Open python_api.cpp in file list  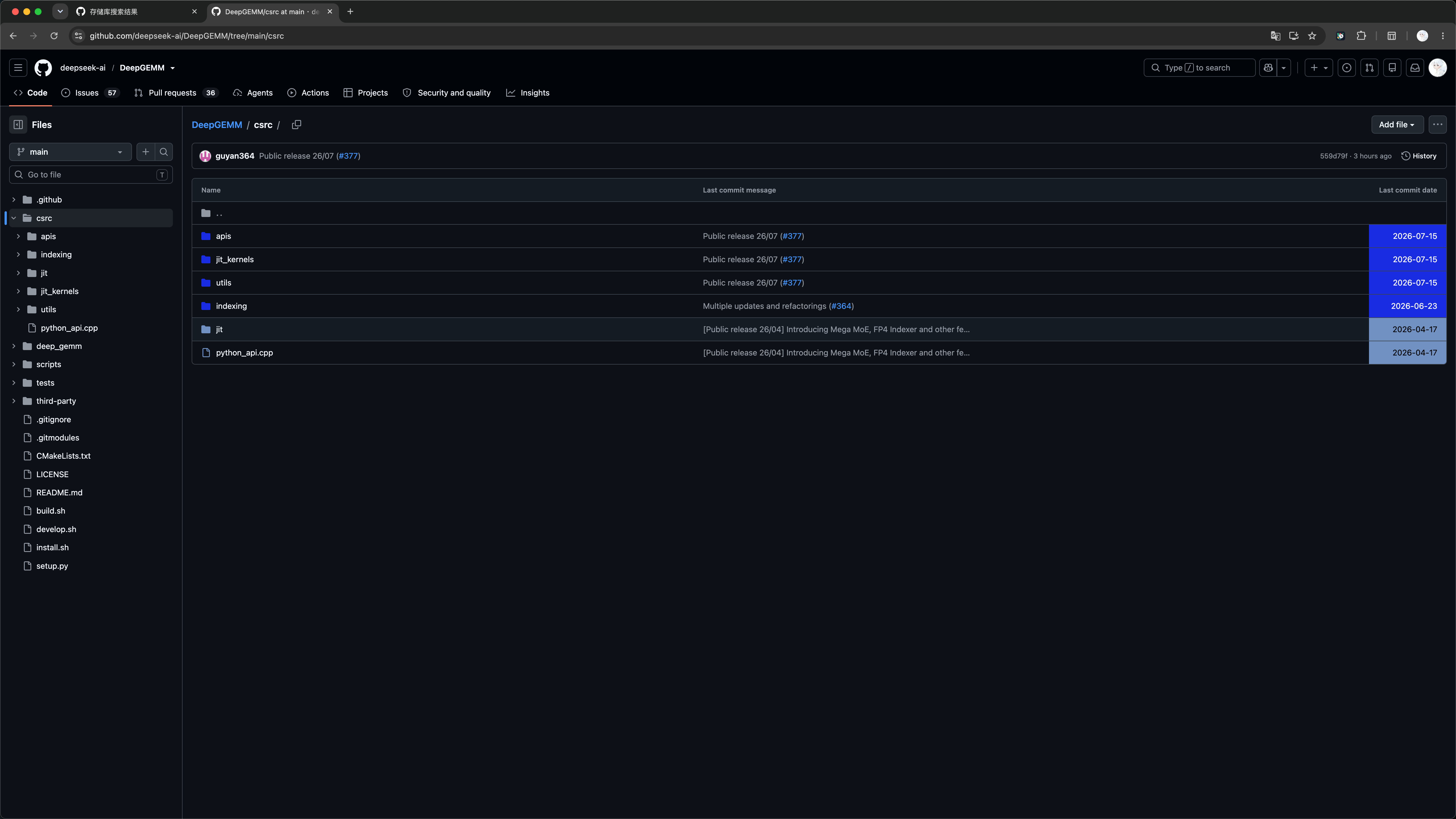click(244, 353)
